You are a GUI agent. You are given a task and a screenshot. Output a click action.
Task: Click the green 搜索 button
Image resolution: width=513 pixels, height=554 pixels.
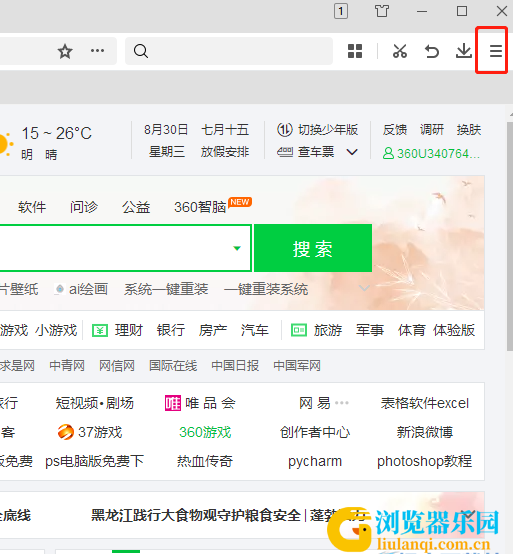pyautogui.click(x=313, y=248)
